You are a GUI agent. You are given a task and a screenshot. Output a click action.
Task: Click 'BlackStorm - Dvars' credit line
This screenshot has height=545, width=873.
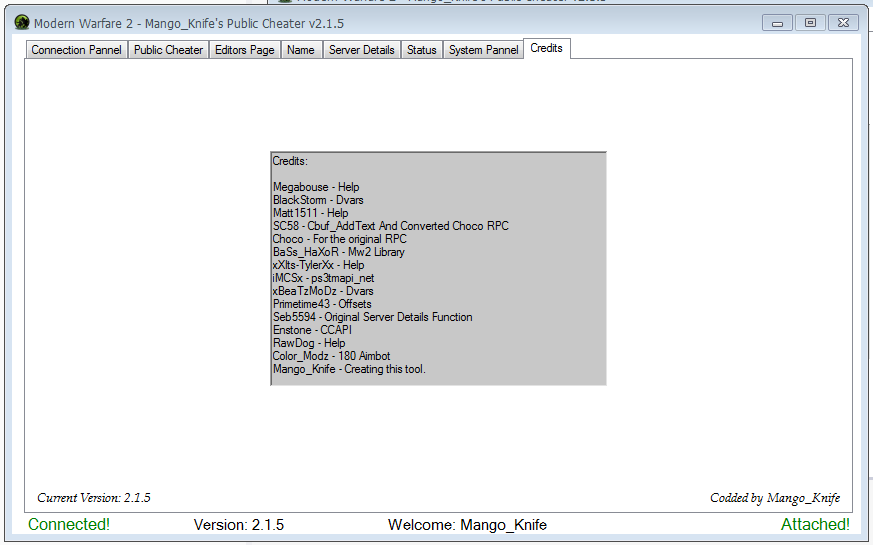tap(318, 200)
